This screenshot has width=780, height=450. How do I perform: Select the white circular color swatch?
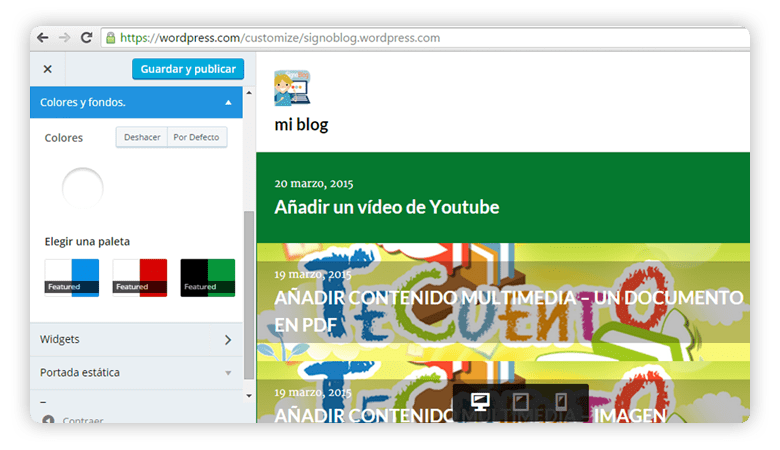[83, 188]
